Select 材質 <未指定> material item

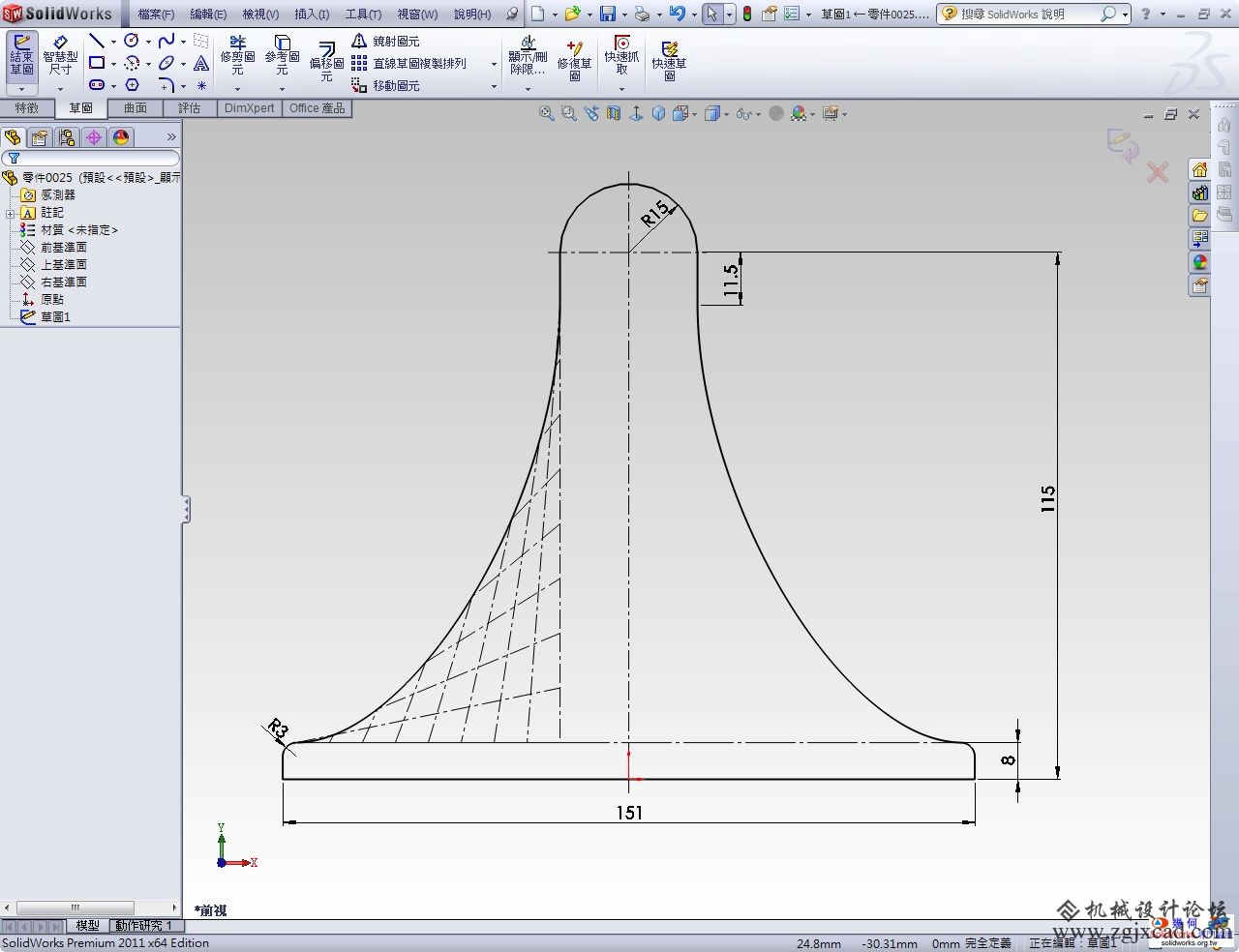[78, 229]
